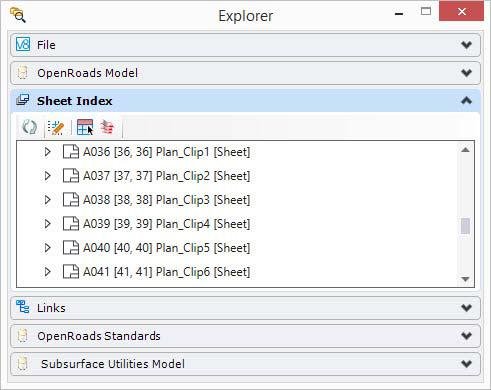The width and height of the screenshot is (491, 390).
Task: Click the sheet icon beside A036 Plan_Clip1
Action: pos(71,152)
